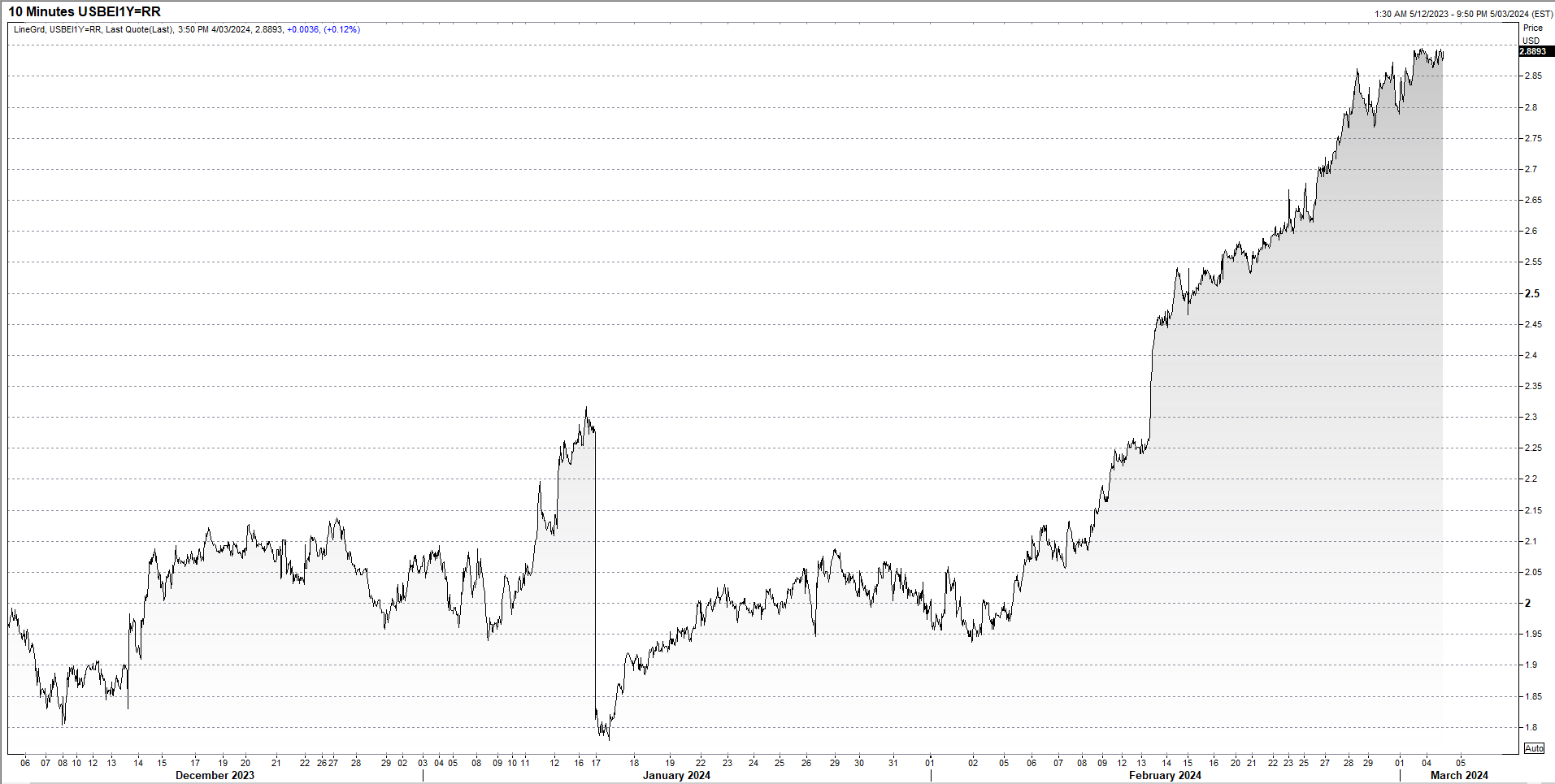Click the 2.8 price axis label

tap(1531, 107)
